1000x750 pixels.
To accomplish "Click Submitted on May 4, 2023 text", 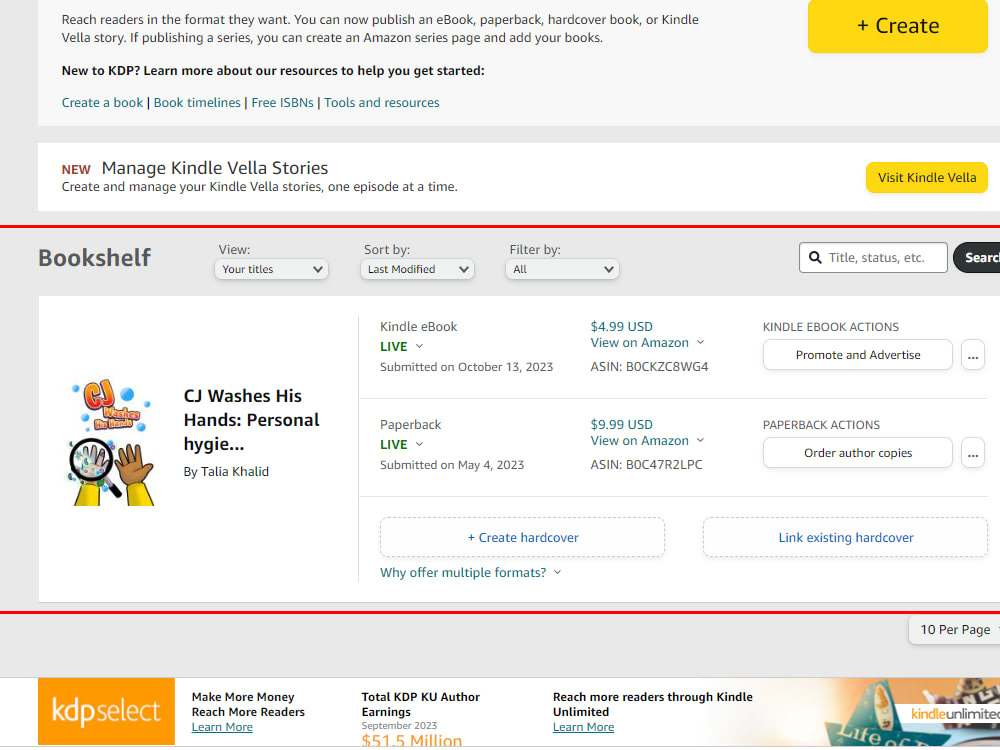I will 452,465.
